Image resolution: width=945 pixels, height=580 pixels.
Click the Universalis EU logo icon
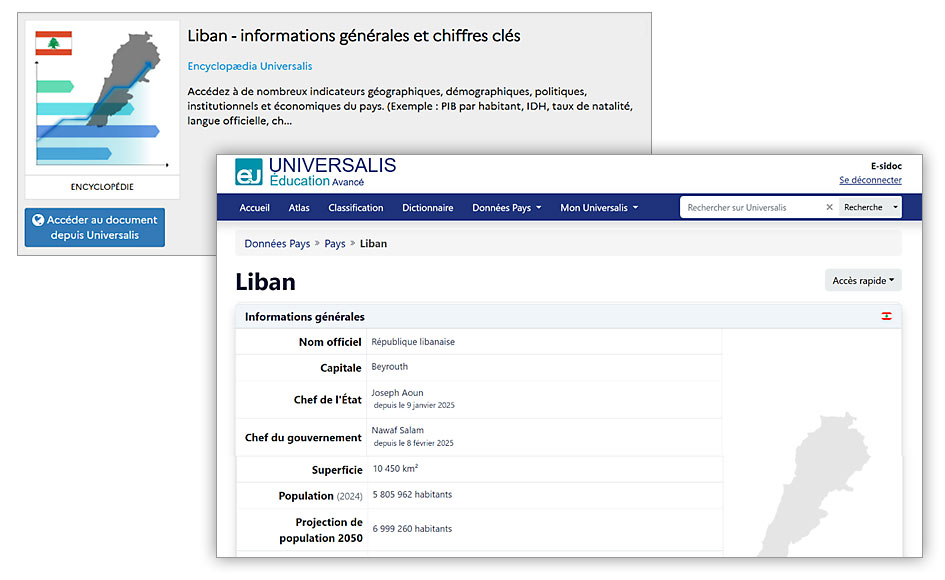249,172
